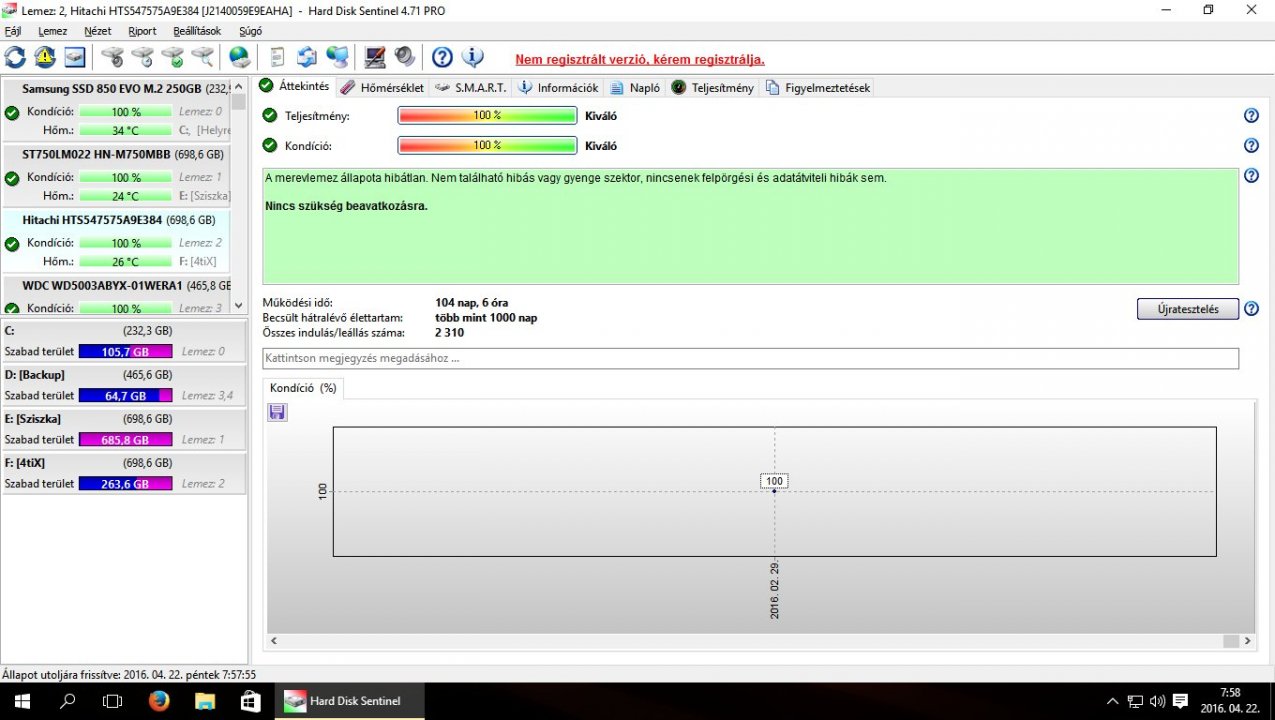This screenshot has height=720, width=1275.
Task: Open the Windows Store taskbar icon
Action: [x=250, y=701]
